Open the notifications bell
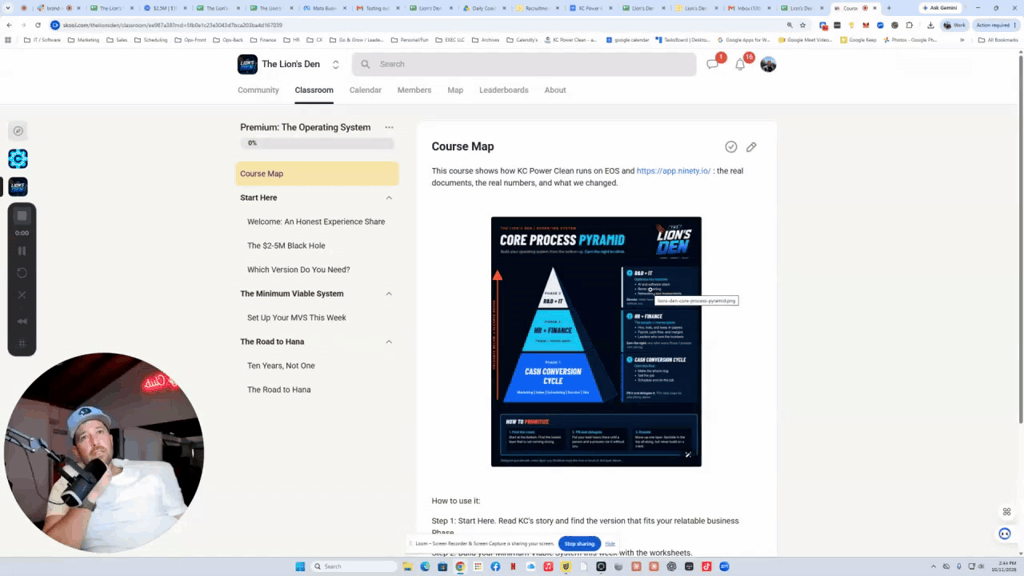Screen dimensions: 1024x576 (740, 64)
